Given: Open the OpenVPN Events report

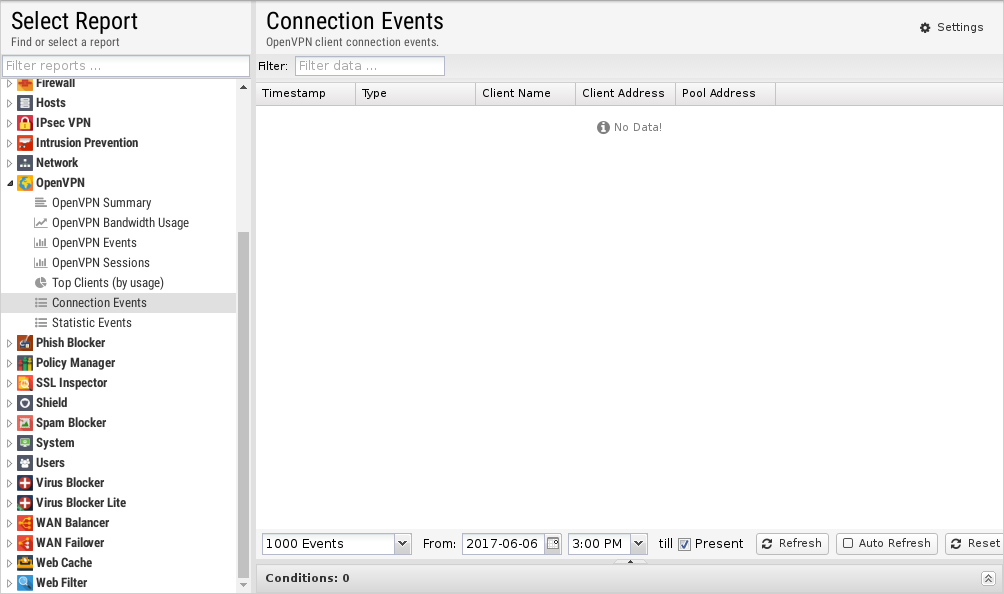Looking at the screenshot, I should pyautogui.click(x=94, y=243).
